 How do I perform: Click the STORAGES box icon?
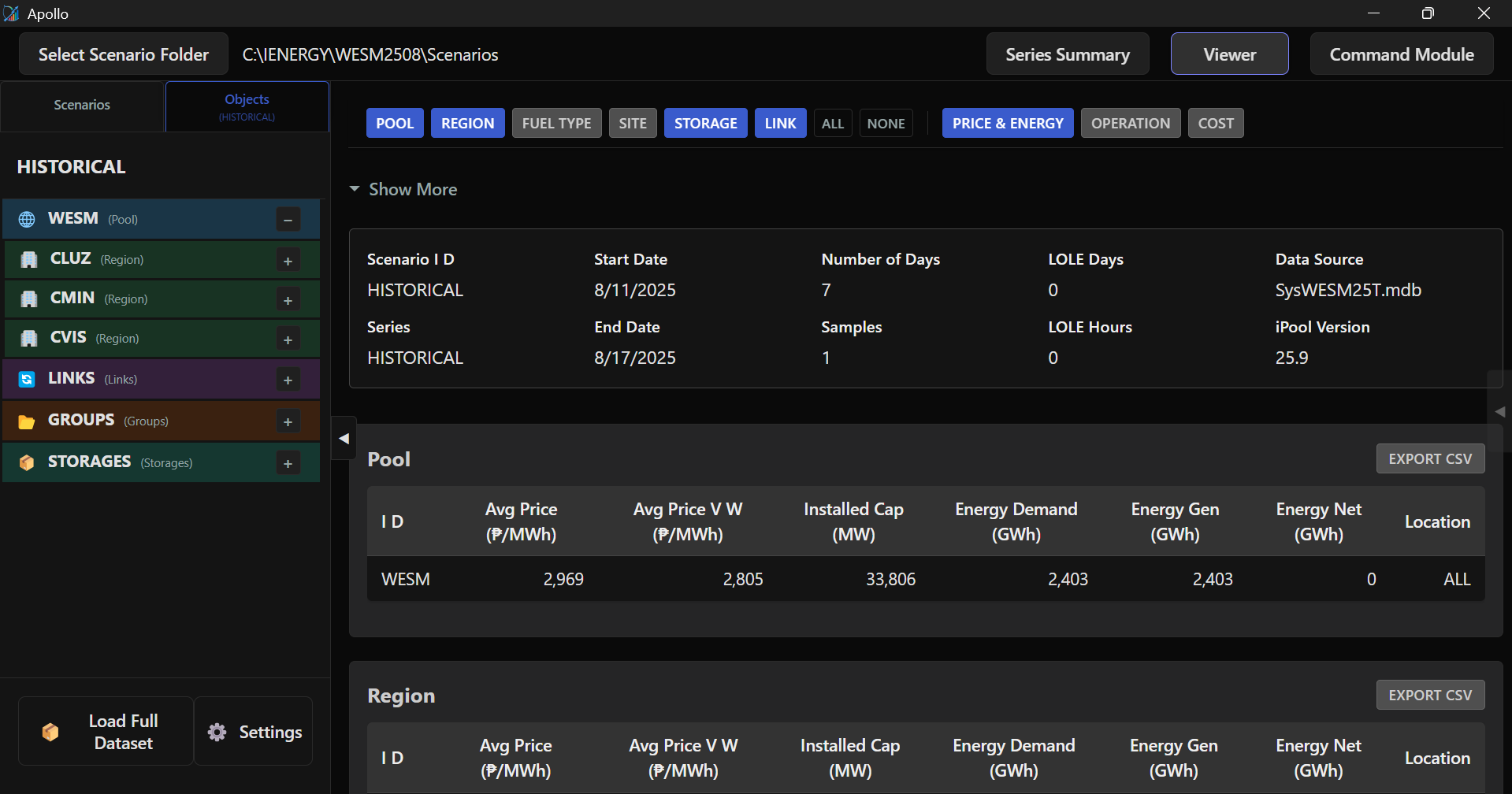27,462
